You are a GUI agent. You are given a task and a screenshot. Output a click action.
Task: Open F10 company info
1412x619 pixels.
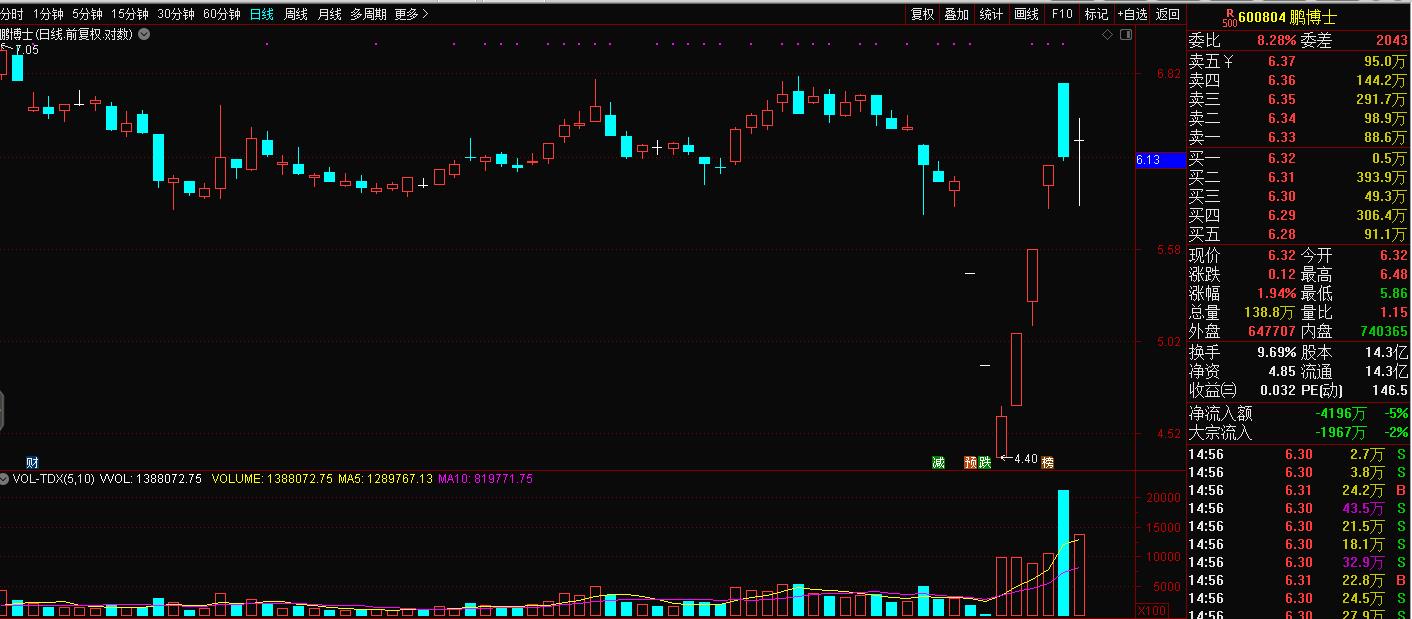click(x=1061, y=14)
